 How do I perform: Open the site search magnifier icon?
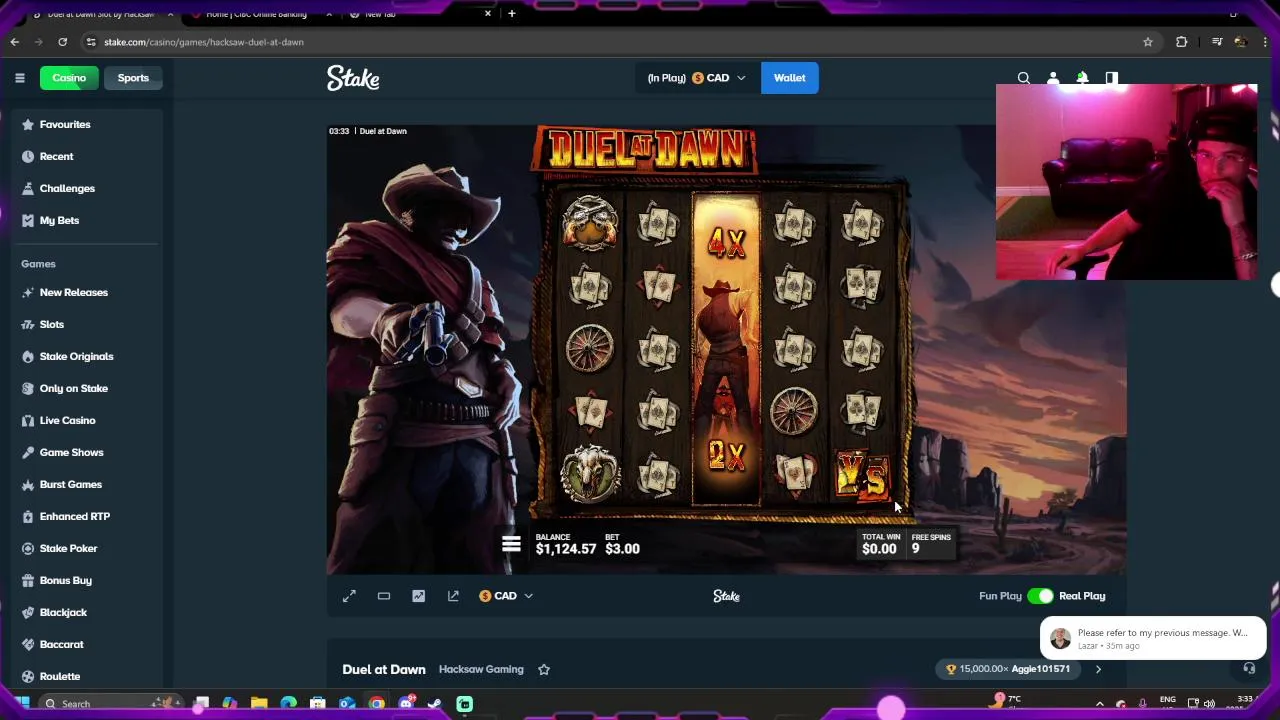1024,78
